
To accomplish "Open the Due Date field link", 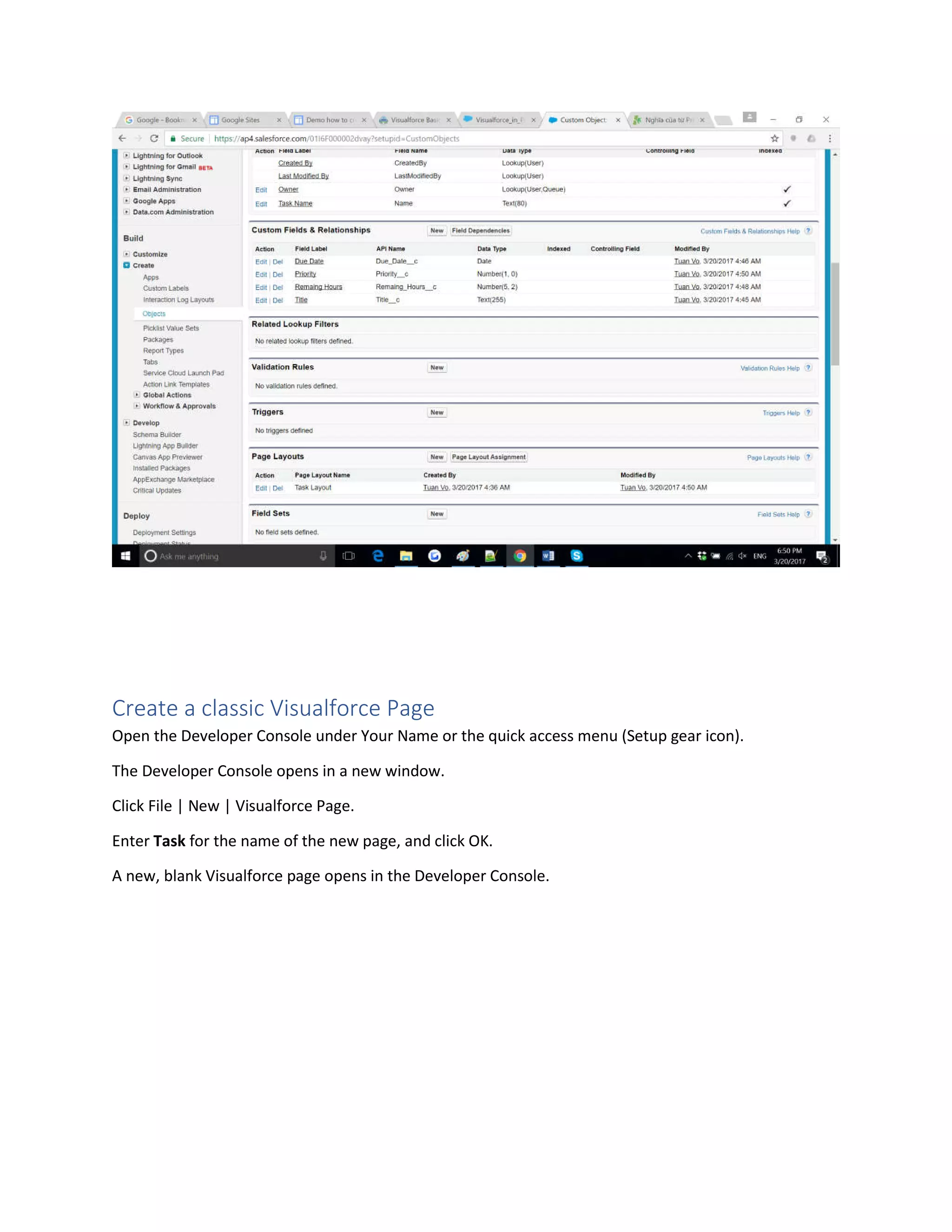I will [309, 261].
